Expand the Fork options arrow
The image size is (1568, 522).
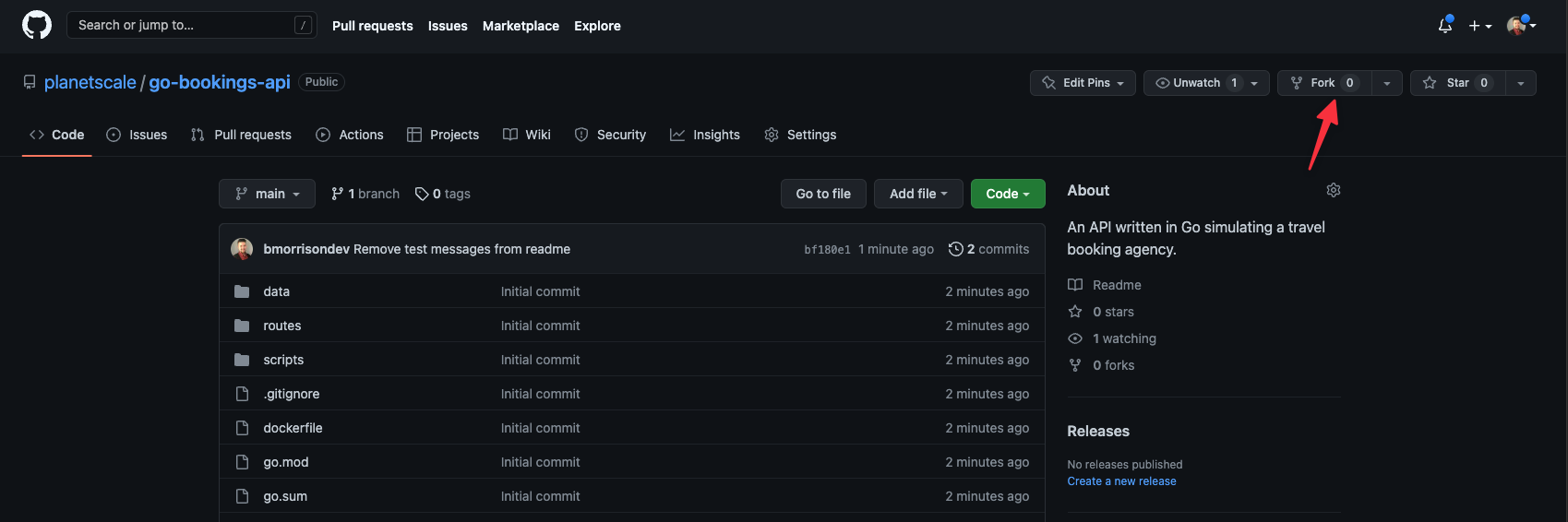pyautogui.click(x=1387, y=83)
